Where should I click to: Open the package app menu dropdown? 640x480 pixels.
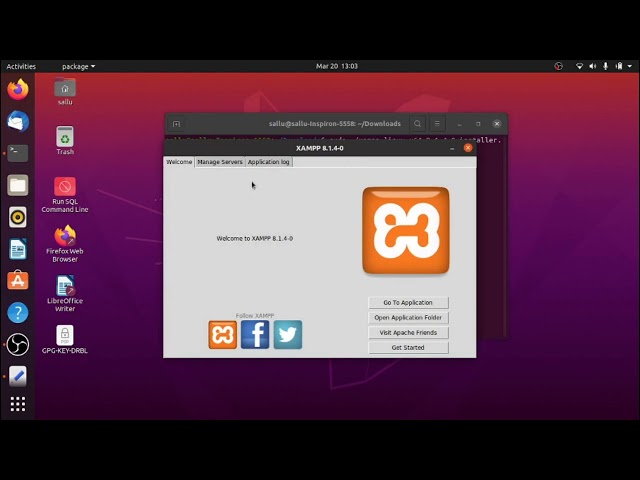[x=78, y=66]
